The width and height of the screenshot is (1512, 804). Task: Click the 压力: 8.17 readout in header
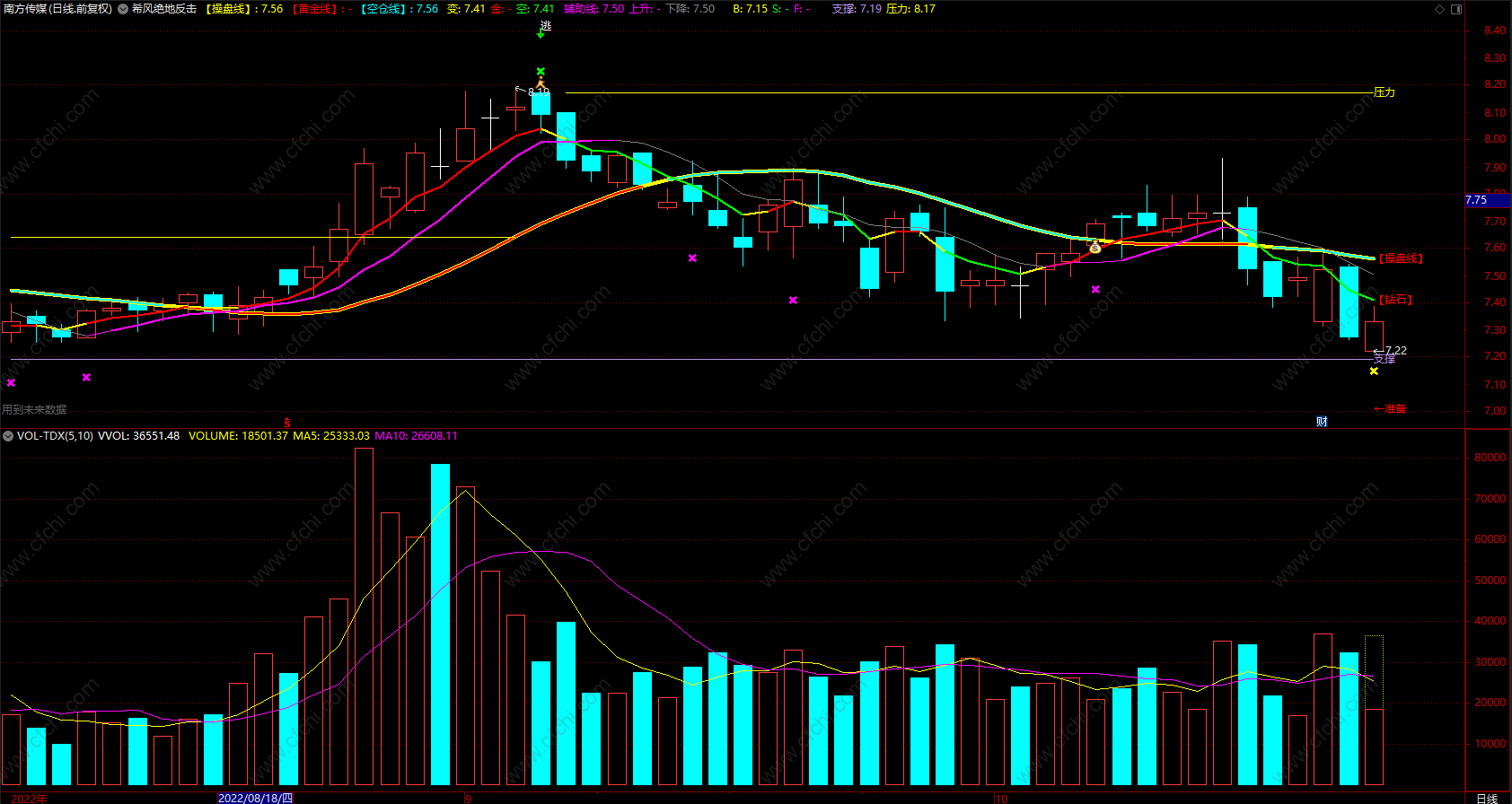[x=910, y=9]
